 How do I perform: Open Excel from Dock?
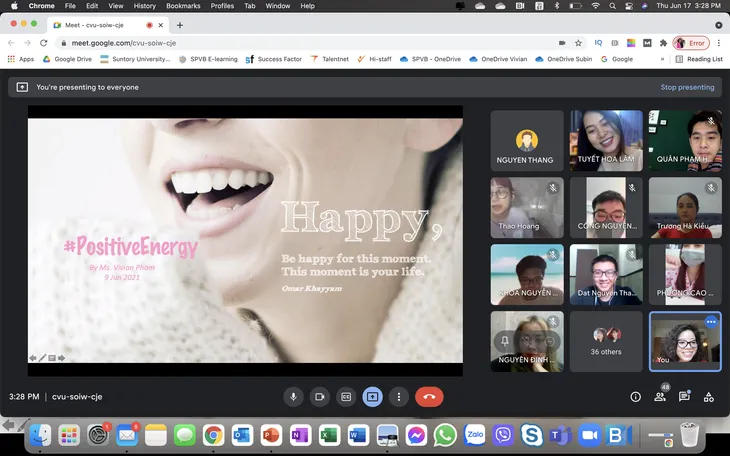click(x=329, y=436)
